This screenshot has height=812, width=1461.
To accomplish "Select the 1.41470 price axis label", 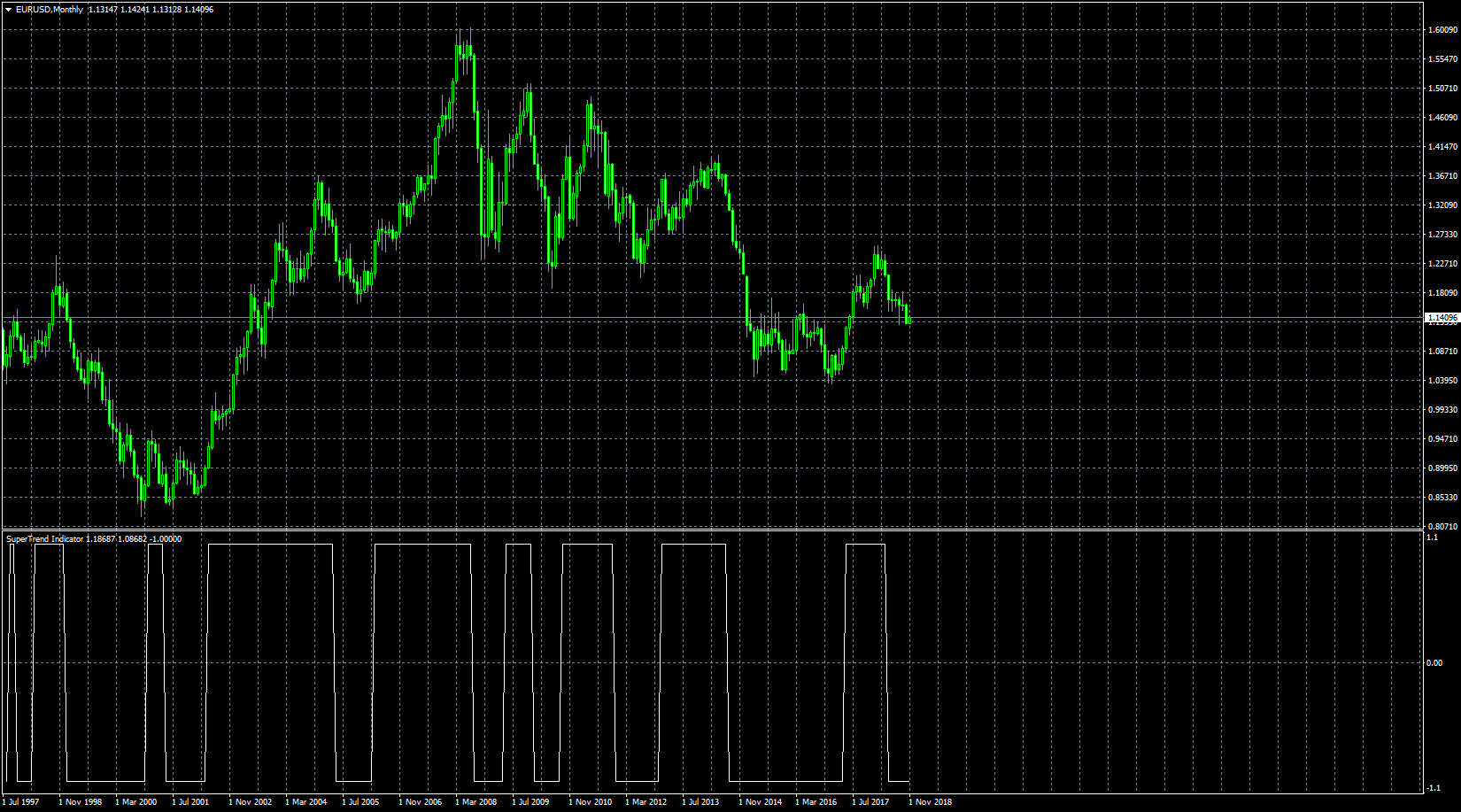I will [1442, 147].
